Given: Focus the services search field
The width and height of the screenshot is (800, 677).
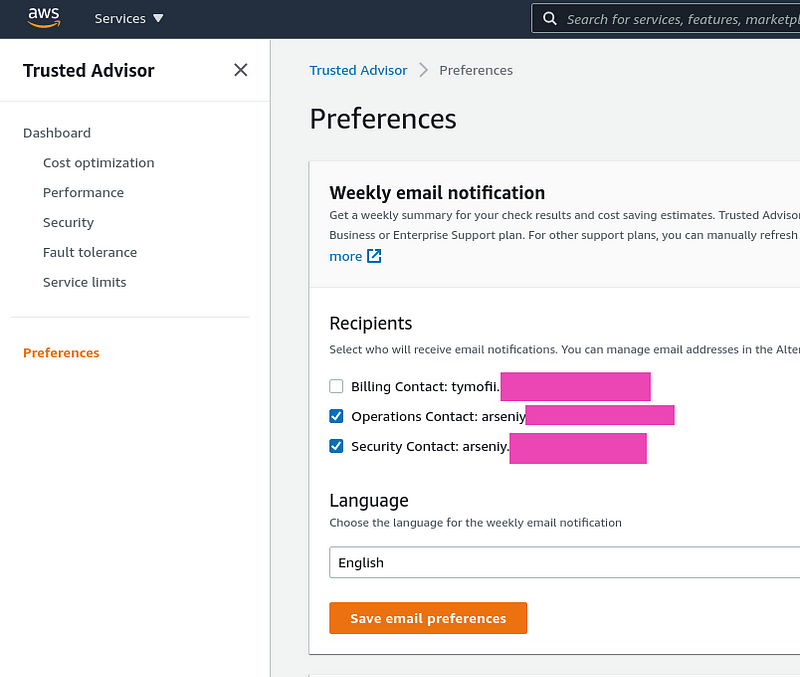Looking at the screenshot, I should point(666,19).
